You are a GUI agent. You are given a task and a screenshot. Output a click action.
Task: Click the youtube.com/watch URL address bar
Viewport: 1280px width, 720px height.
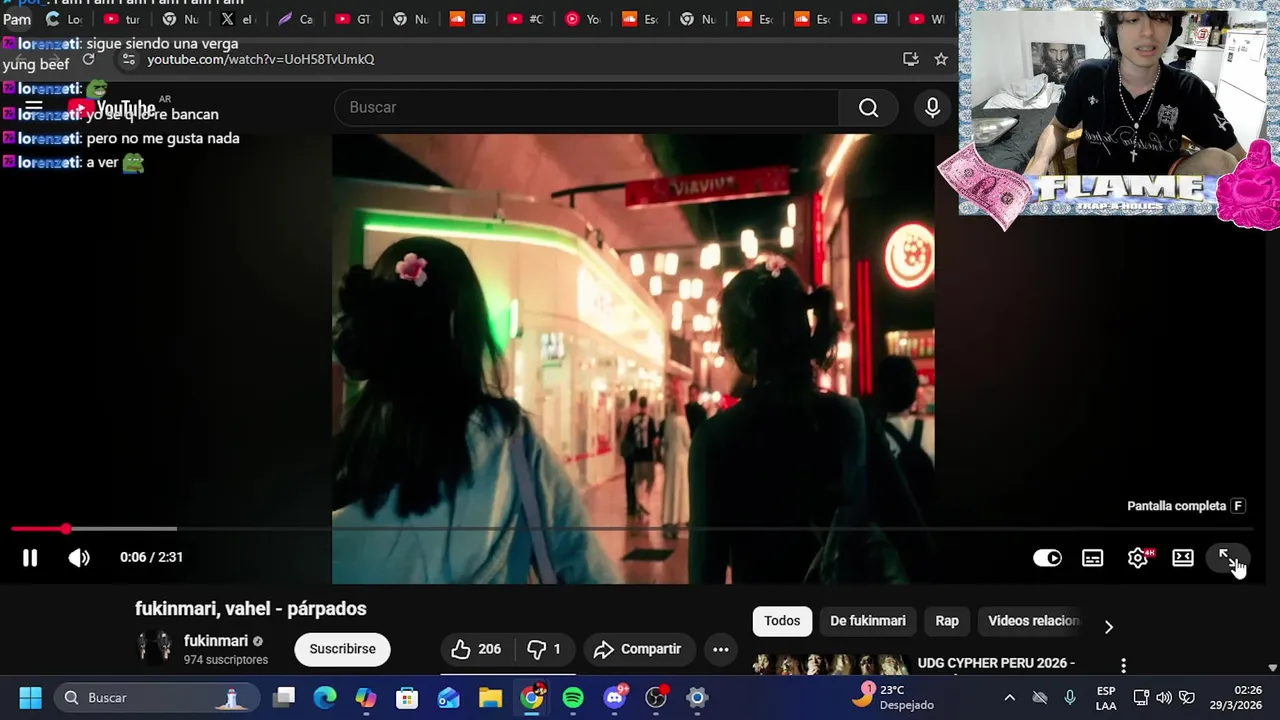coord(261,59)
